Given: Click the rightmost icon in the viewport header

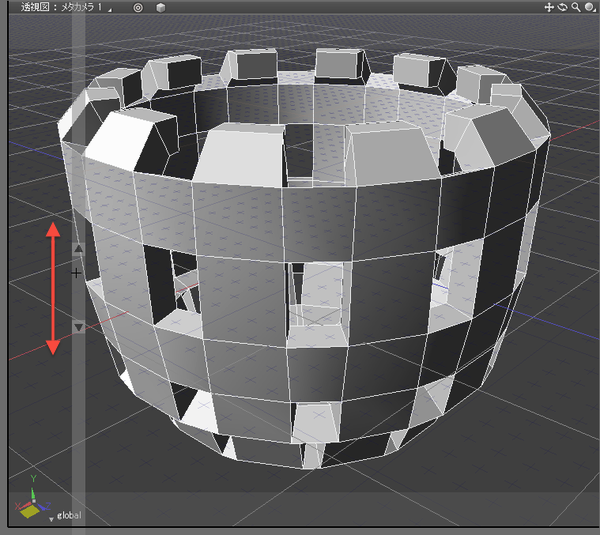Looking at the screenshot, I should click(589, 7).
